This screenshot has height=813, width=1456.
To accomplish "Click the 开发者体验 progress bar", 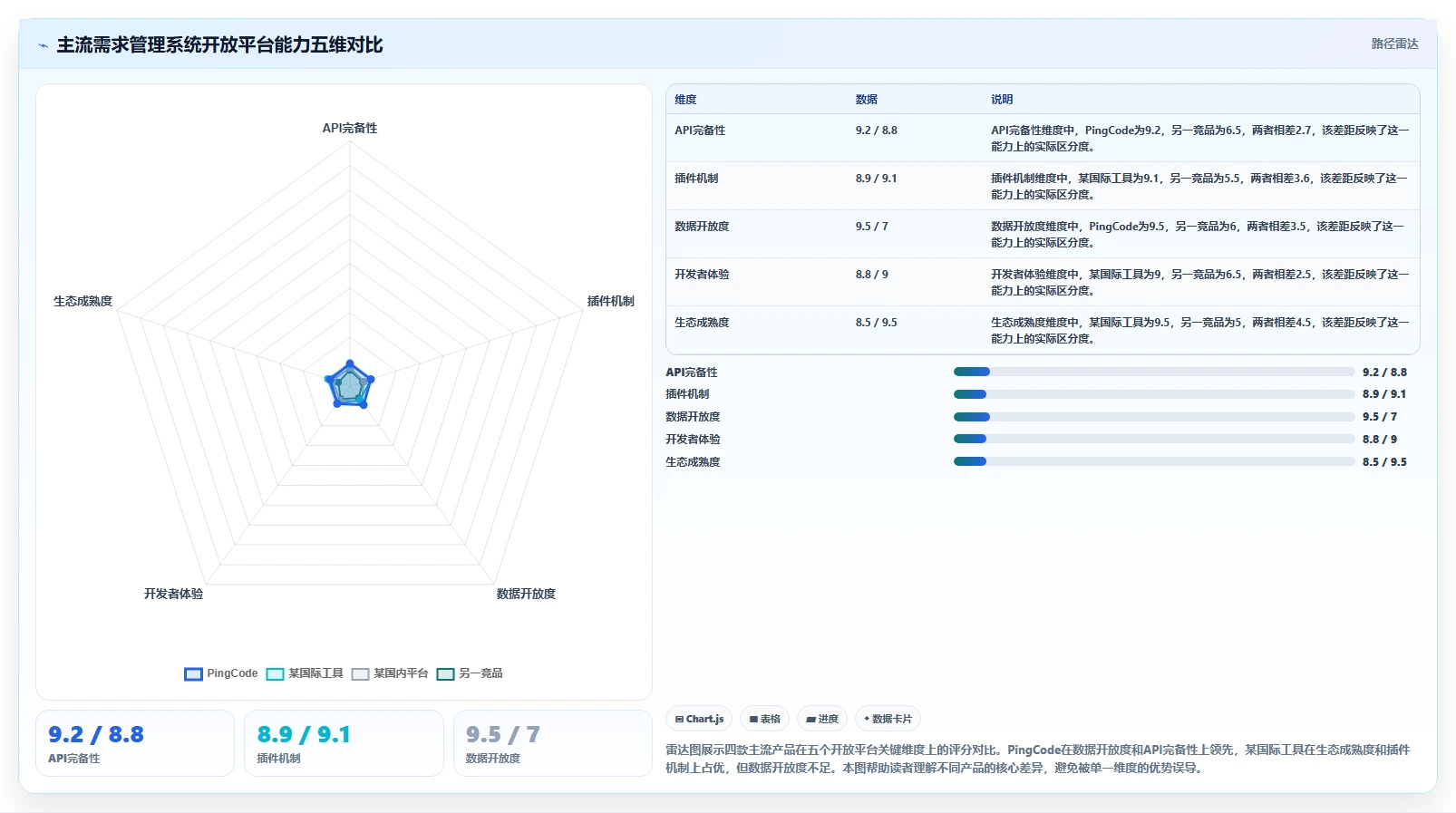I will tap(1153, 439).
